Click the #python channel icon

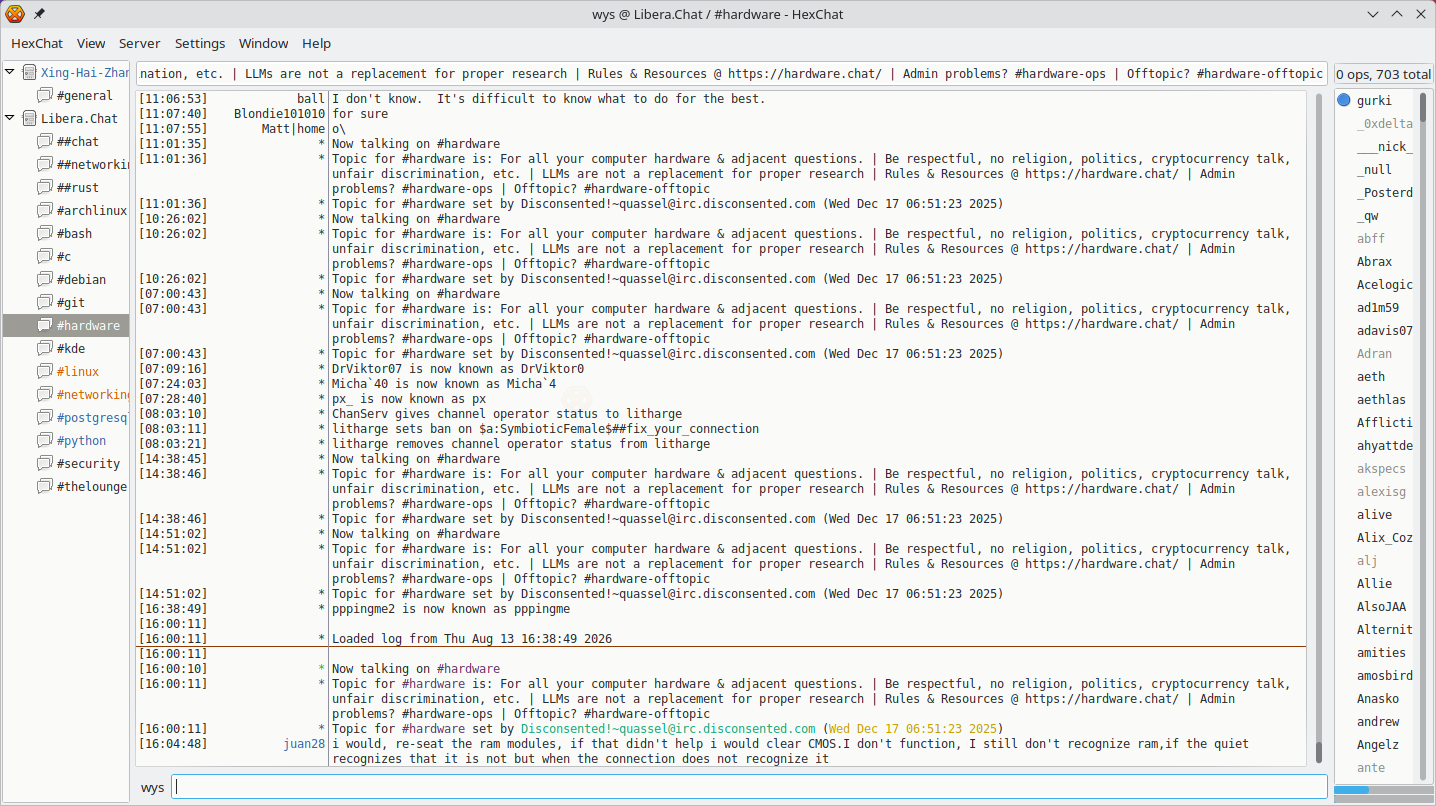[x=45, y=440]
